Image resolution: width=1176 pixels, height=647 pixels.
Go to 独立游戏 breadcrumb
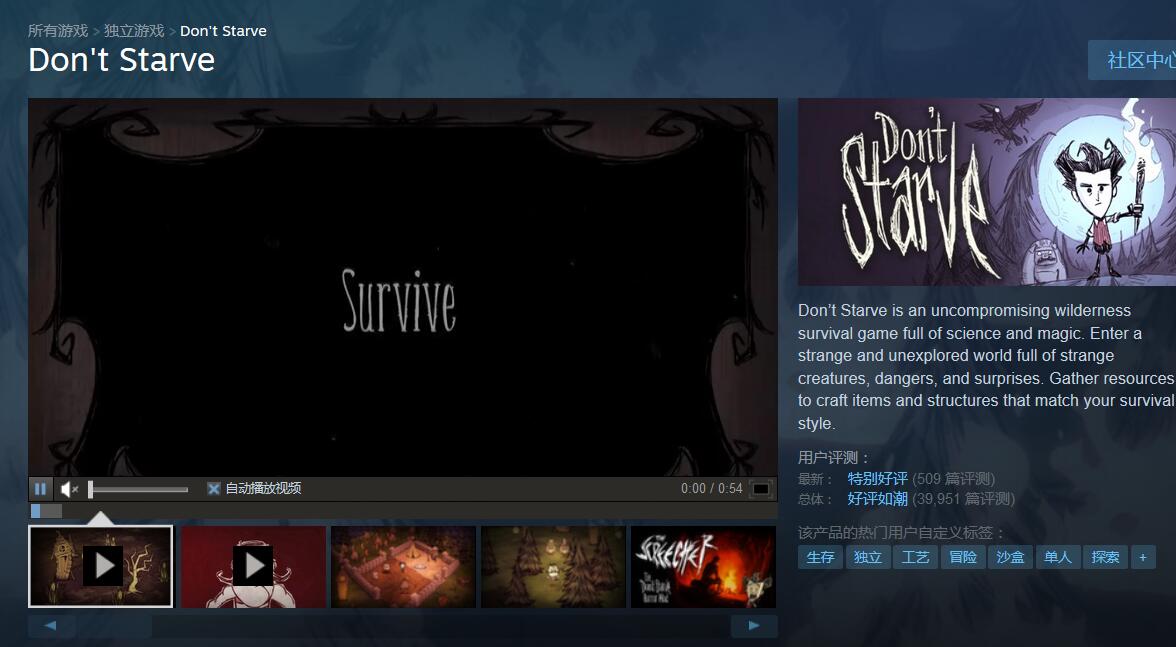pyautogui.click(x=134, y=31)
